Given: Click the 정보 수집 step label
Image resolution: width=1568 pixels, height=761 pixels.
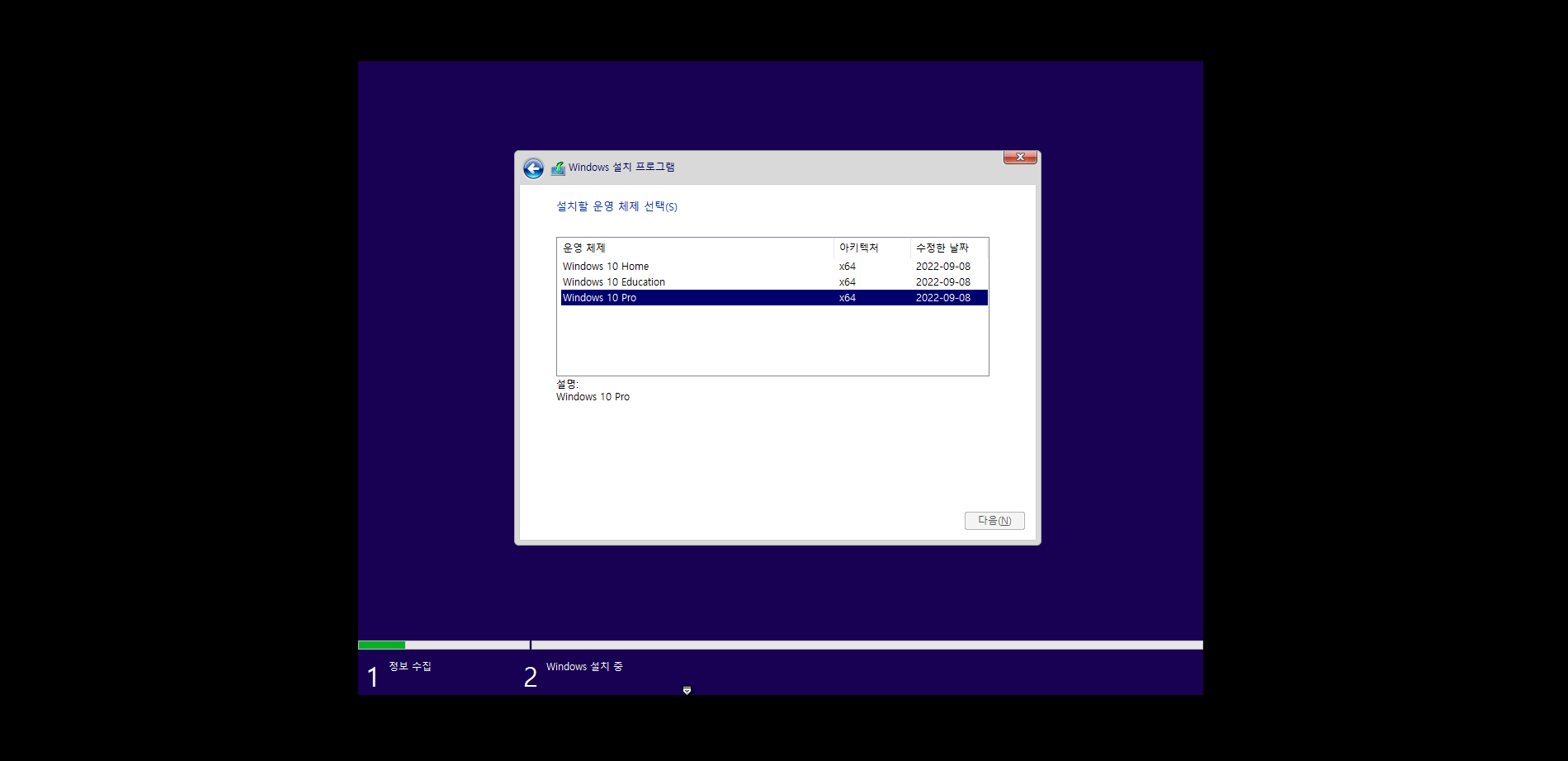Looking at the screenshot, I should click(410, 666).
